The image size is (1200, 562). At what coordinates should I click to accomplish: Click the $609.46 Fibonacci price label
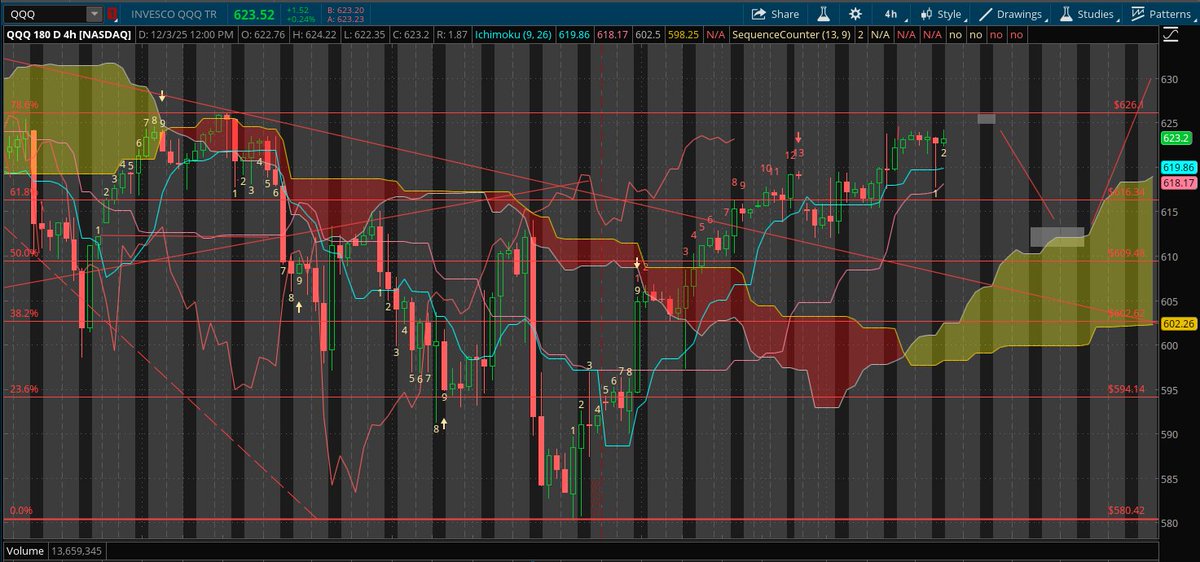click(1126, 253)
